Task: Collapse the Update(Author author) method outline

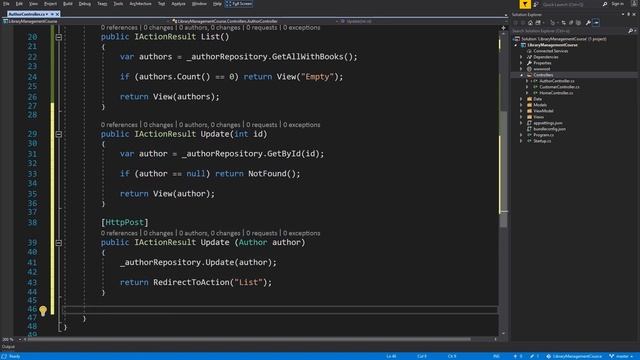Action: pyautogui.click(x=59, y=243)
